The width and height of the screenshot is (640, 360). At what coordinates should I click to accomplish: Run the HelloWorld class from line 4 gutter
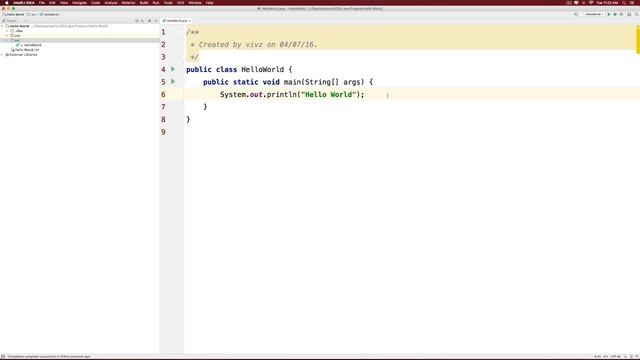pyautogui.click(x=173, y=69)
